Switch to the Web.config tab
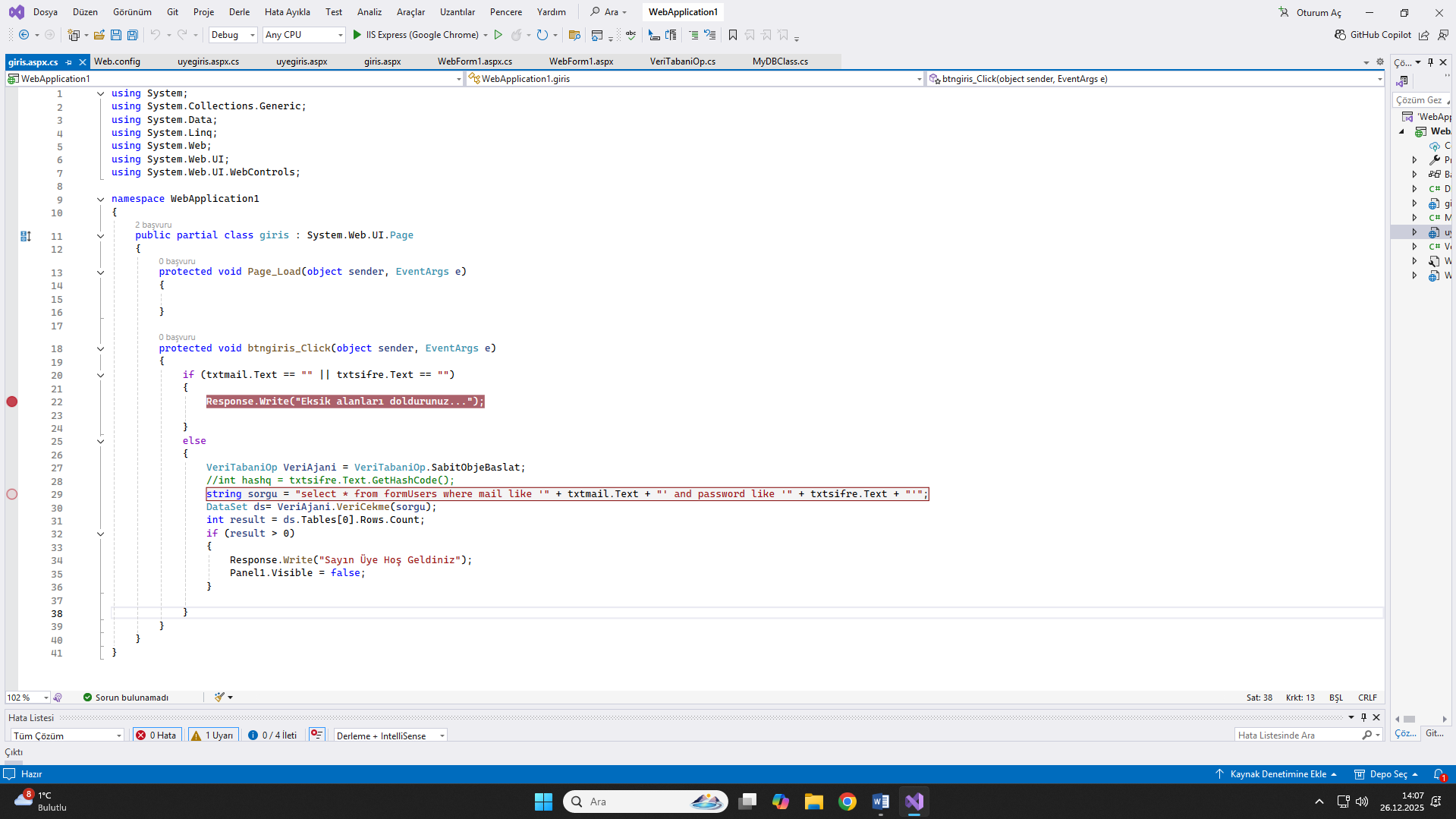 (117, 61)
